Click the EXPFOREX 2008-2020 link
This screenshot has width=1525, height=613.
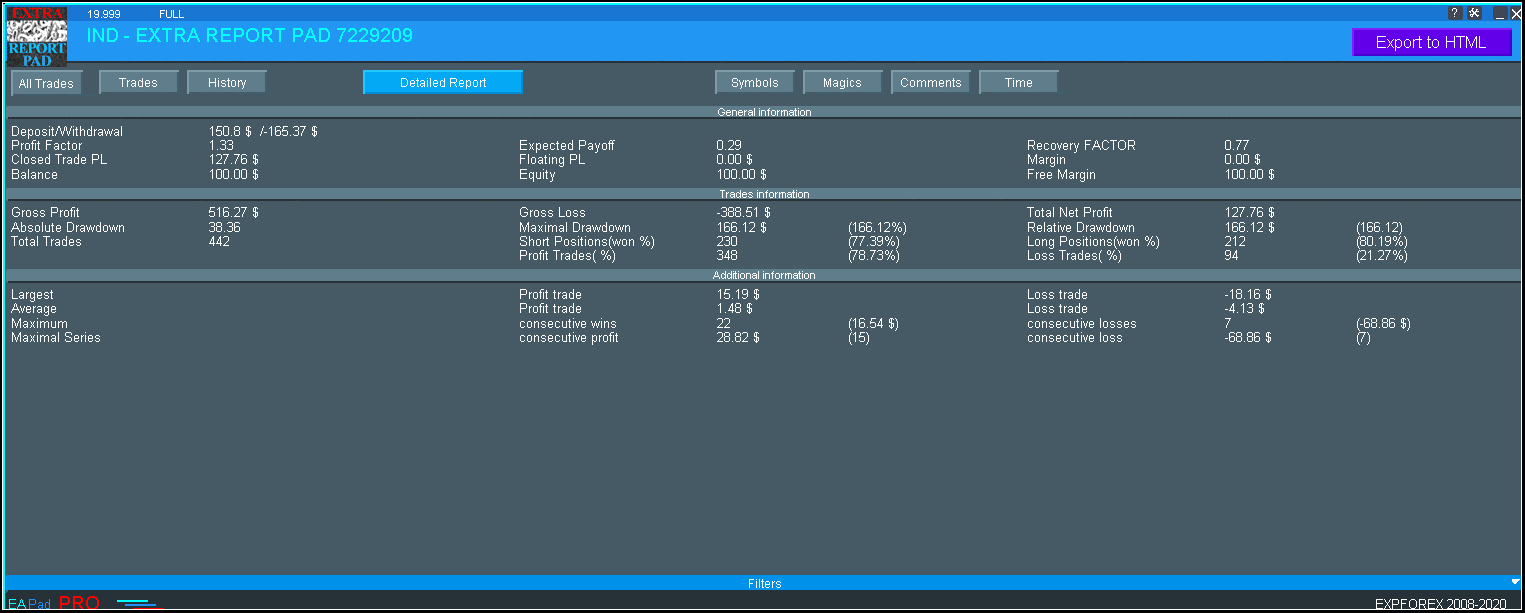1440,604
